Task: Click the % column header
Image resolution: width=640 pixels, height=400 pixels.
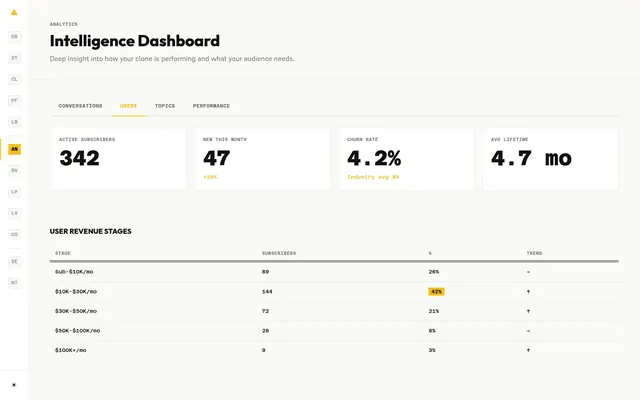Action: 430,253
